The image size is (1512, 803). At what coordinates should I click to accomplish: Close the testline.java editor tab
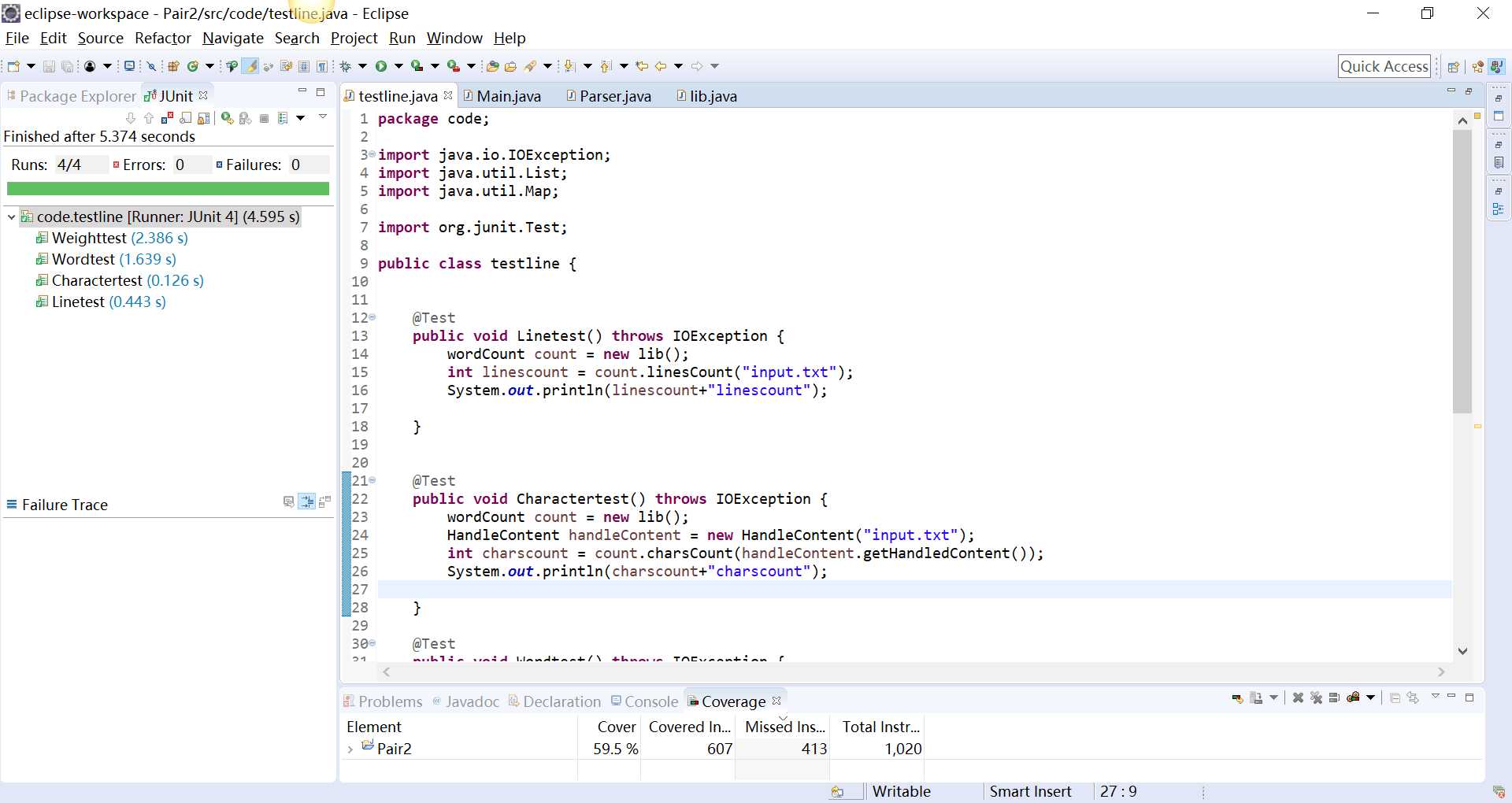pos(448,95)
